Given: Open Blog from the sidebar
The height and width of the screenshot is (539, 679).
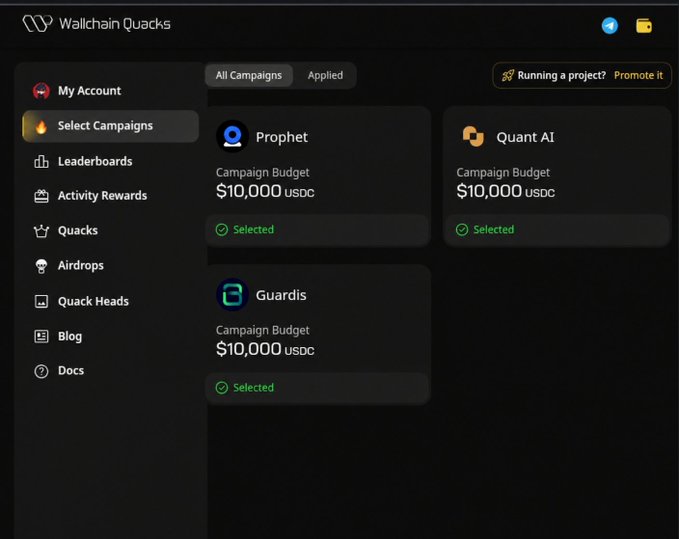Looking at the screenshot, I should click(110, 336).
